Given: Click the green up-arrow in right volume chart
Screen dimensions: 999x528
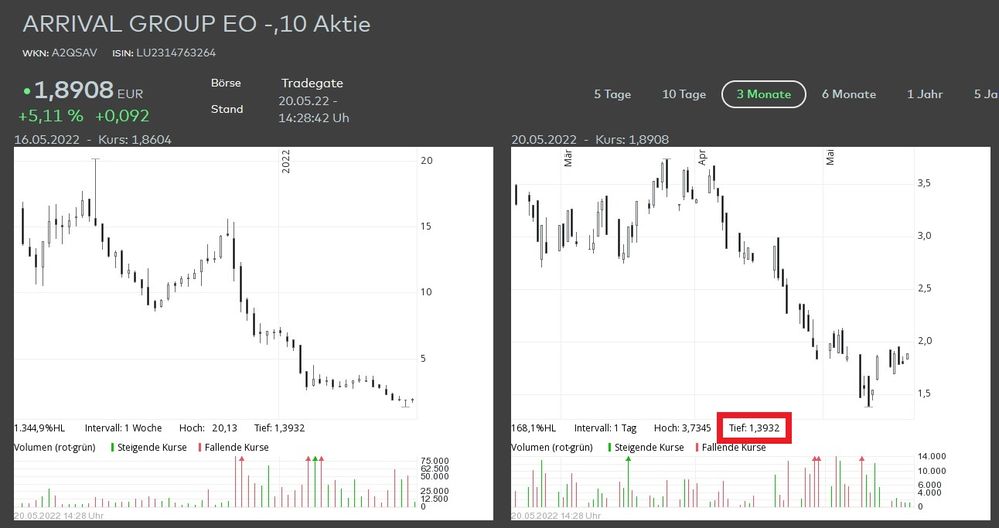Looking at the screenshot, I should pyautogui.click(x=628, y=459).
